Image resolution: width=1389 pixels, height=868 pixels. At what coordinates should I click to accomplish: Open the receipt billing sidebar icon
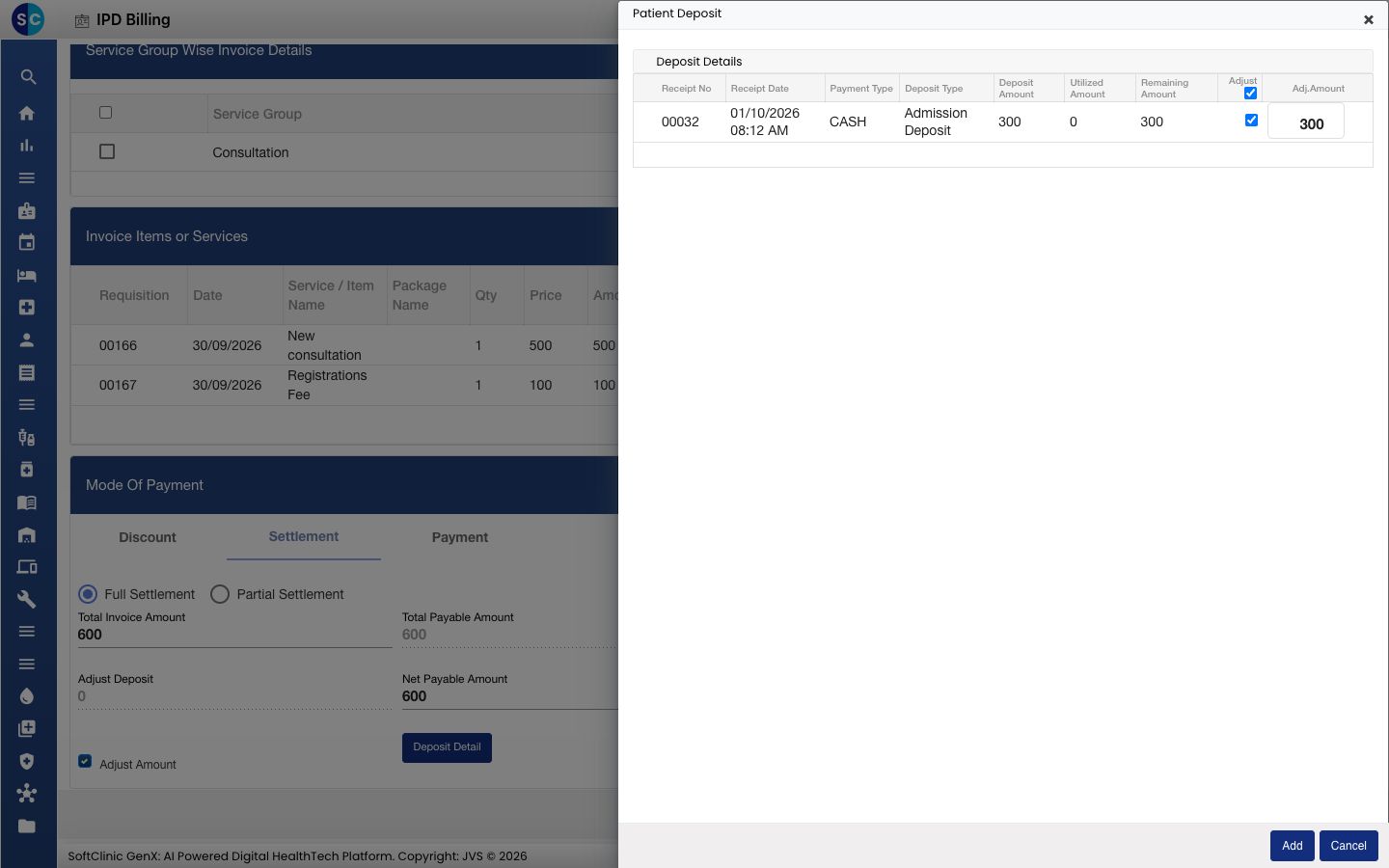[x=27, y=372]
